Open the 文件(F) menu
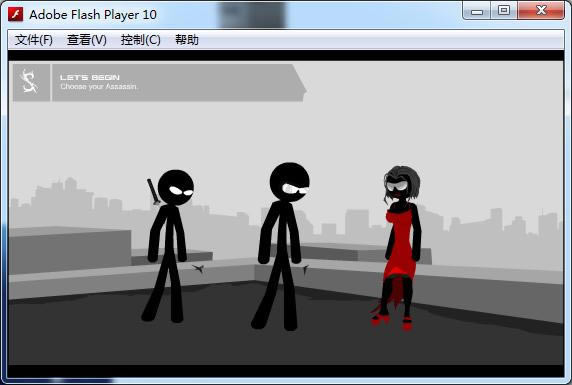Viewport: 572px width, 385px height. 34,40
